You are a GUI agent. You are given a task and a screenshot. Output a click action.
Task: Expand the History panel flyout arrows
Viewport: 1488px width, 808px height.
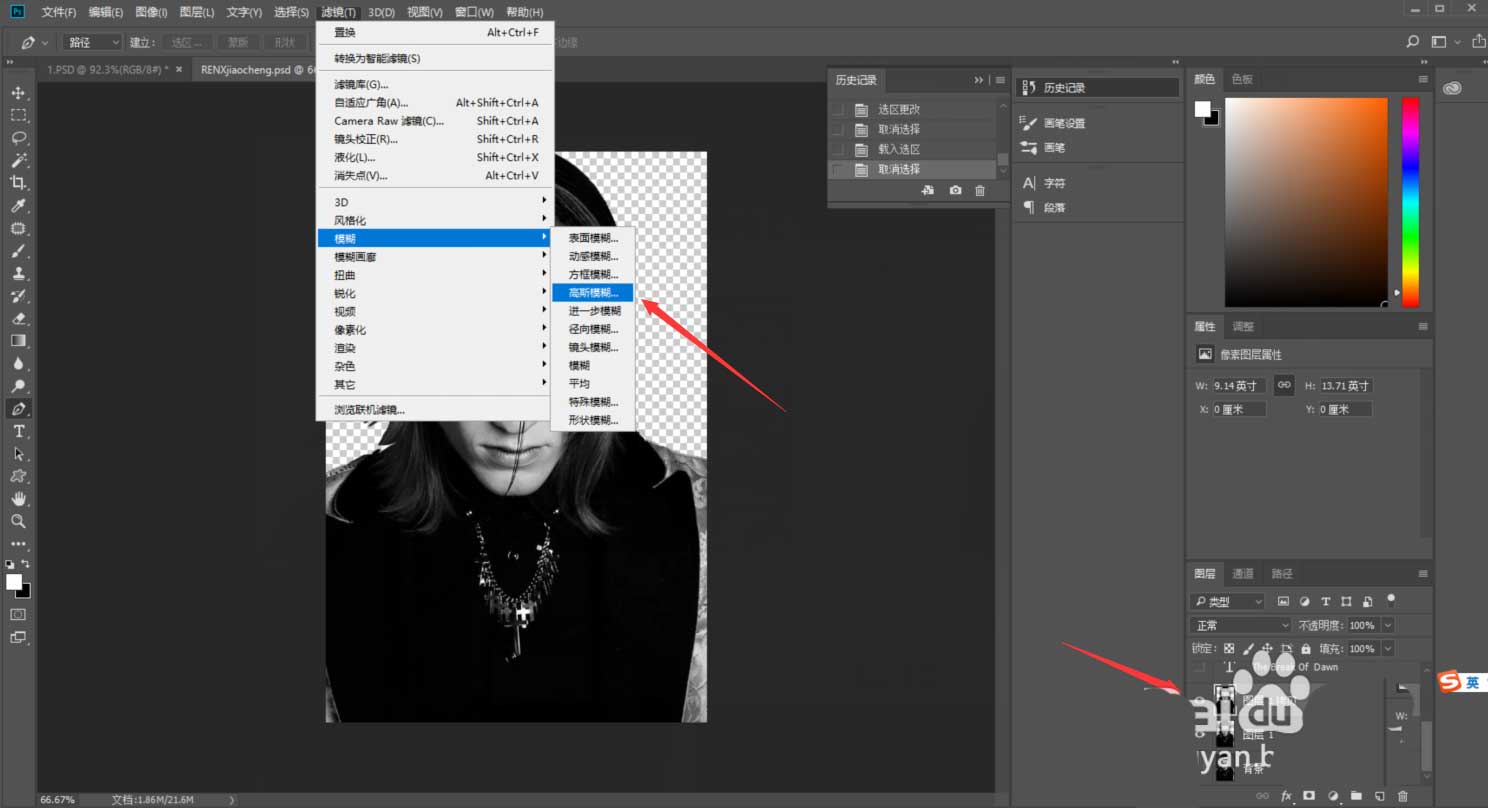coord(979,80)
